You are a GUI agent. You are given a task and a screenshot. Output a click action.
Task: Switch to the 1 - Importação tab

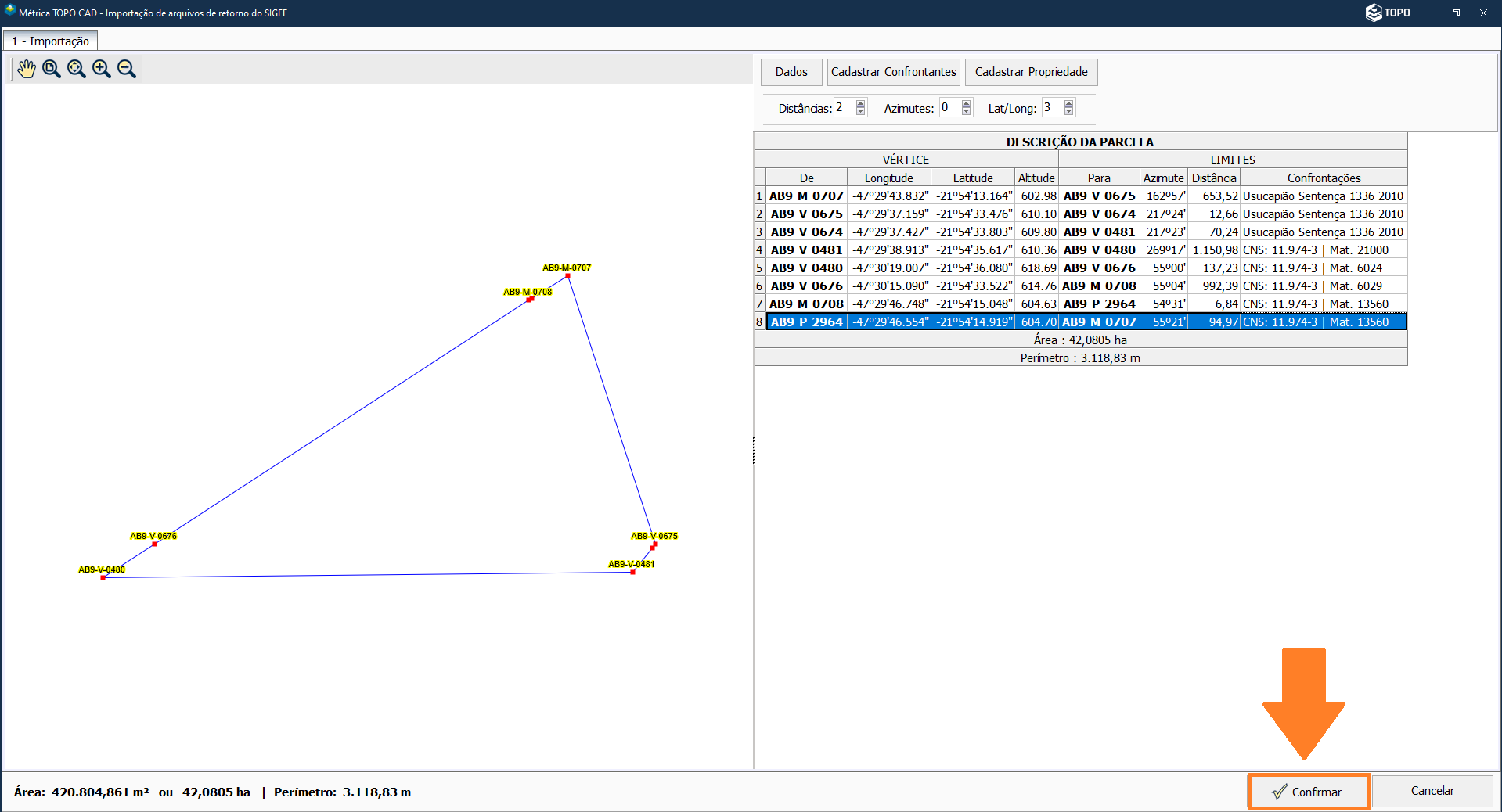[51, 41]
